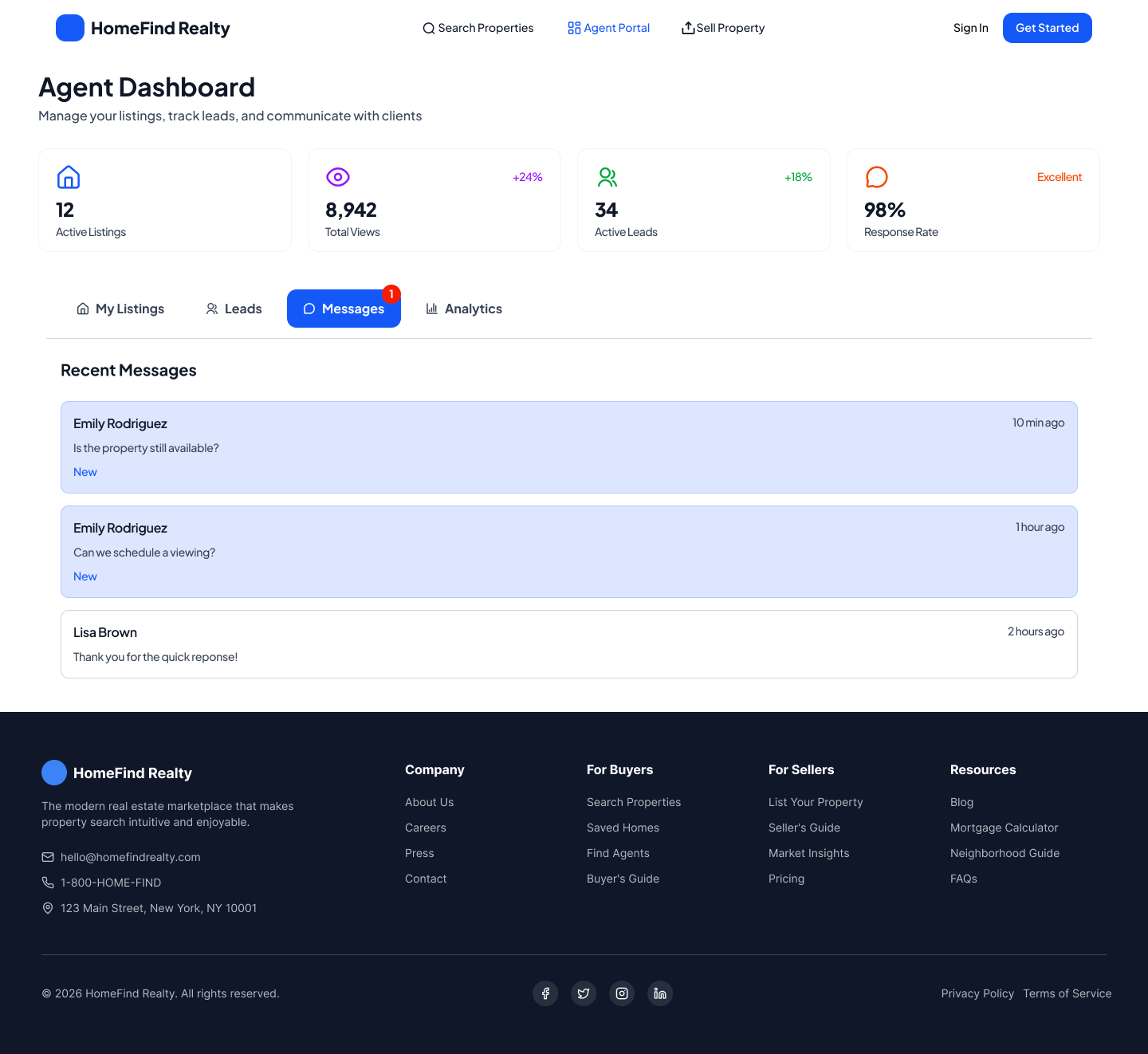Open the Instagram social icon in footer

tap(622, 993)
